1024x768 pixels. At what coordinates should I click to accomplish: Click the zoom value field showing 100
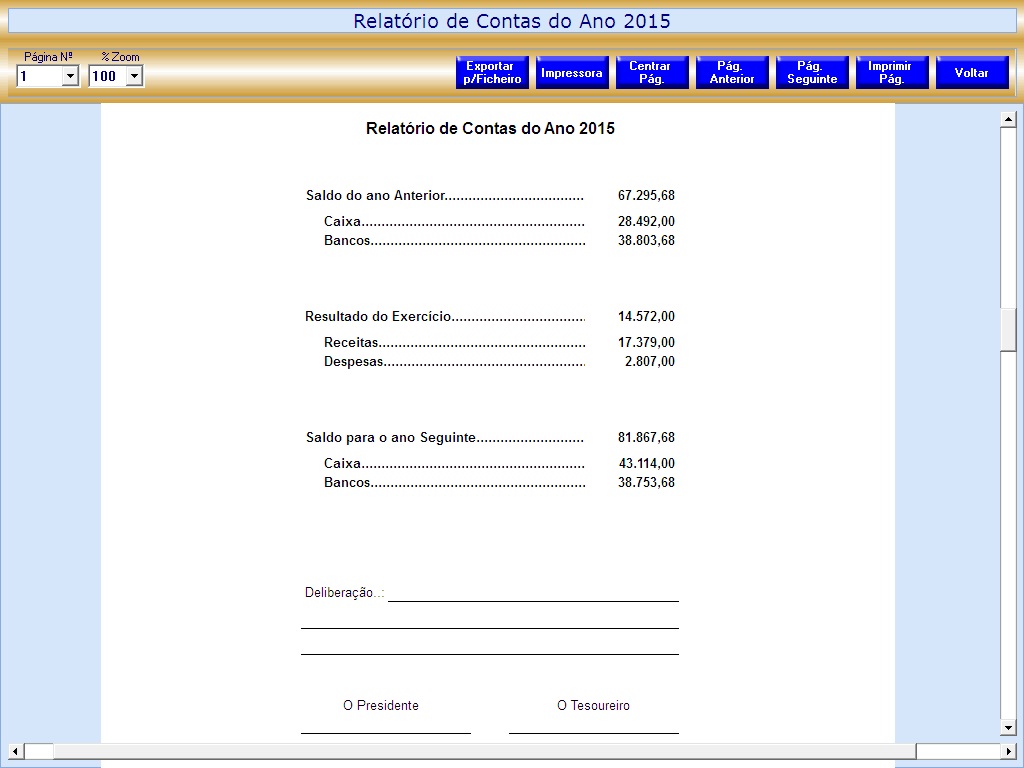click(106, 76)
